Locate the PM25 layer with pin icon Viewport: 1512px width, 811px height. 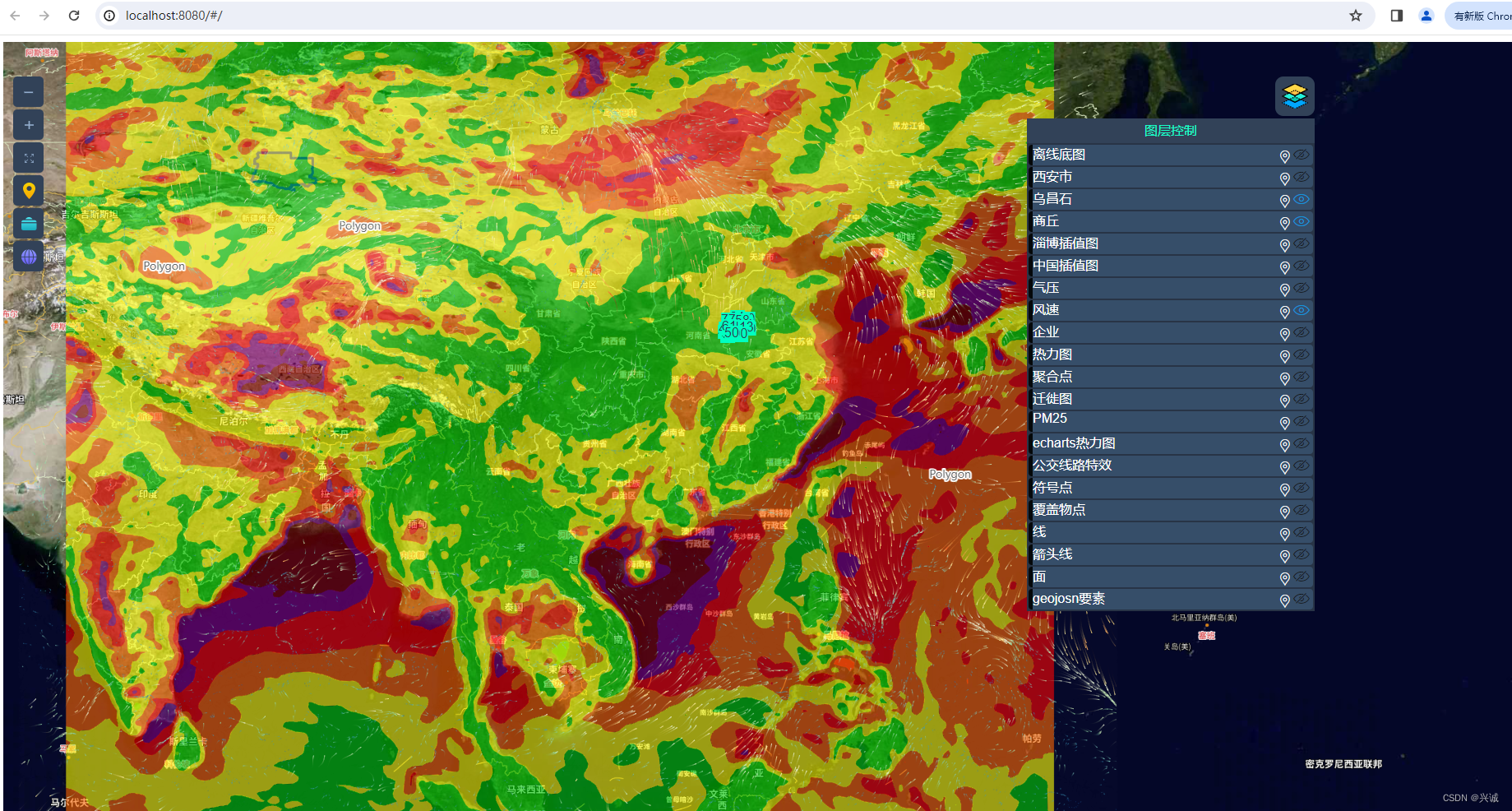[1284, 423]
